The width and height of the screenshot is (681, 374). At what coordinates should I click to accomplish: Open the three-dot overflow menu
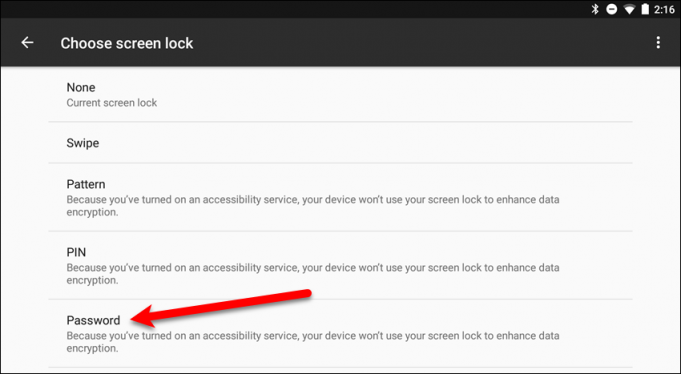(x=658, y=43)
